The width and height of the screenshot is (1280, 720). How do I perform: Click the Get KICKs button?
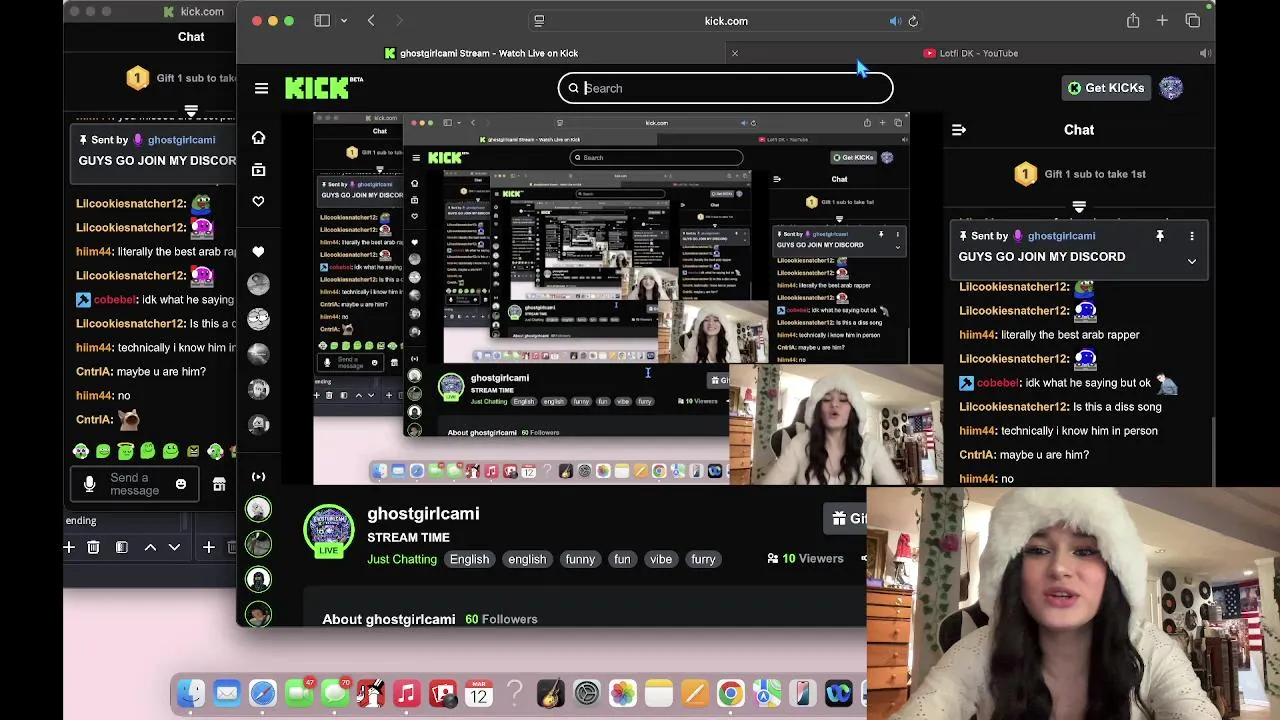coord(1105,88)
